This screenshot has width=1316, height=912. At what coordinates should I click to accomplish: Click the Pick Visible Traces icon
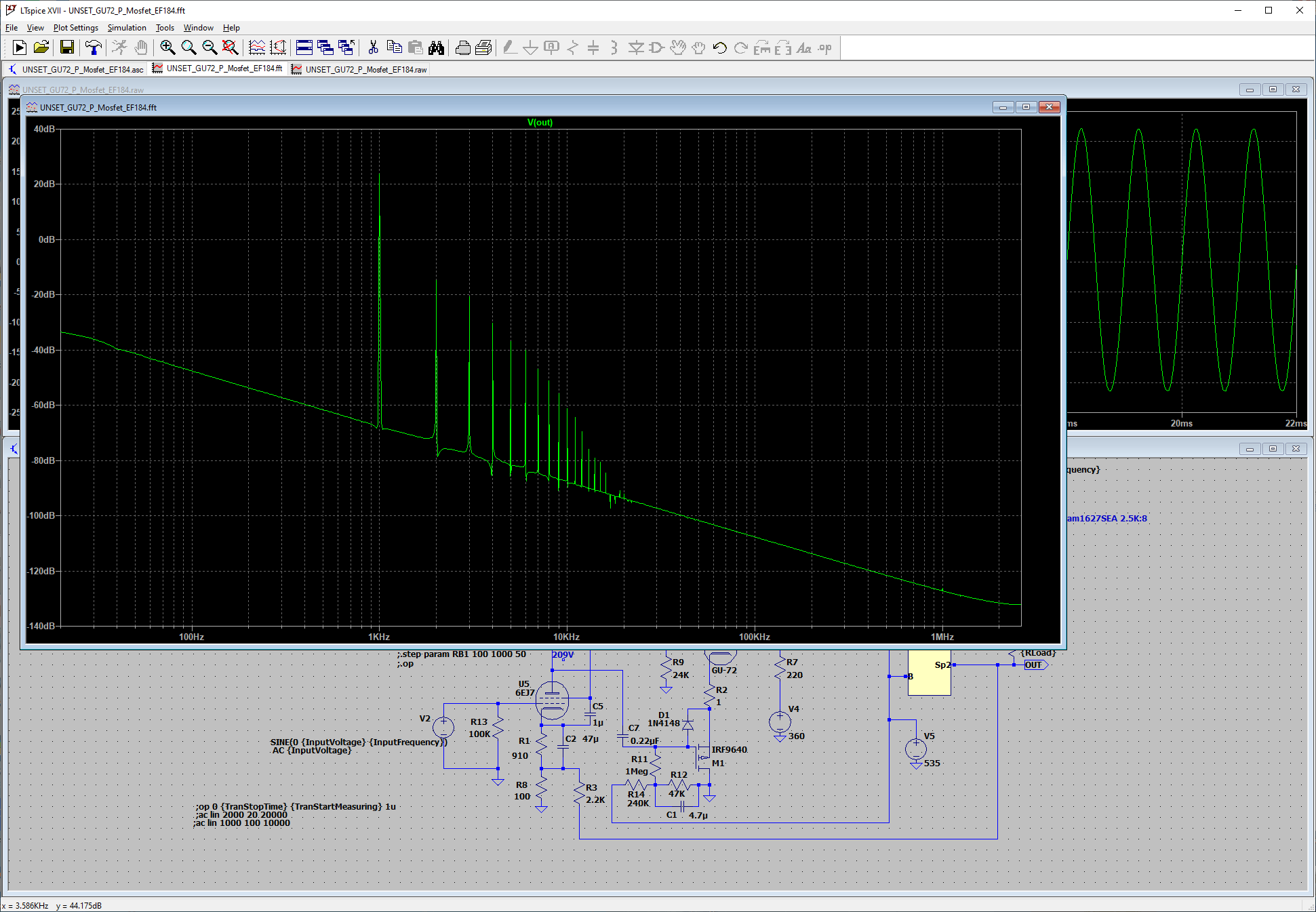257,47
